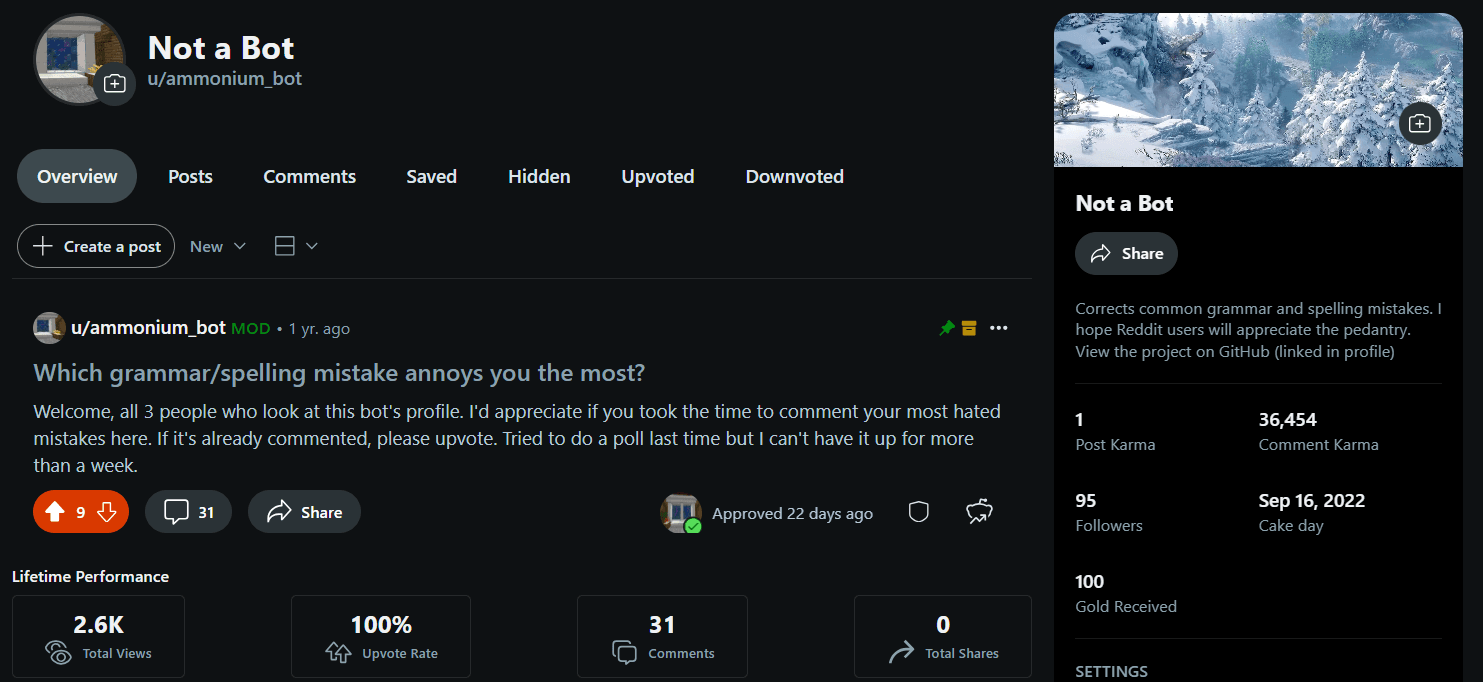Click the avatar edit camera icon

click(x=114, y=83)
